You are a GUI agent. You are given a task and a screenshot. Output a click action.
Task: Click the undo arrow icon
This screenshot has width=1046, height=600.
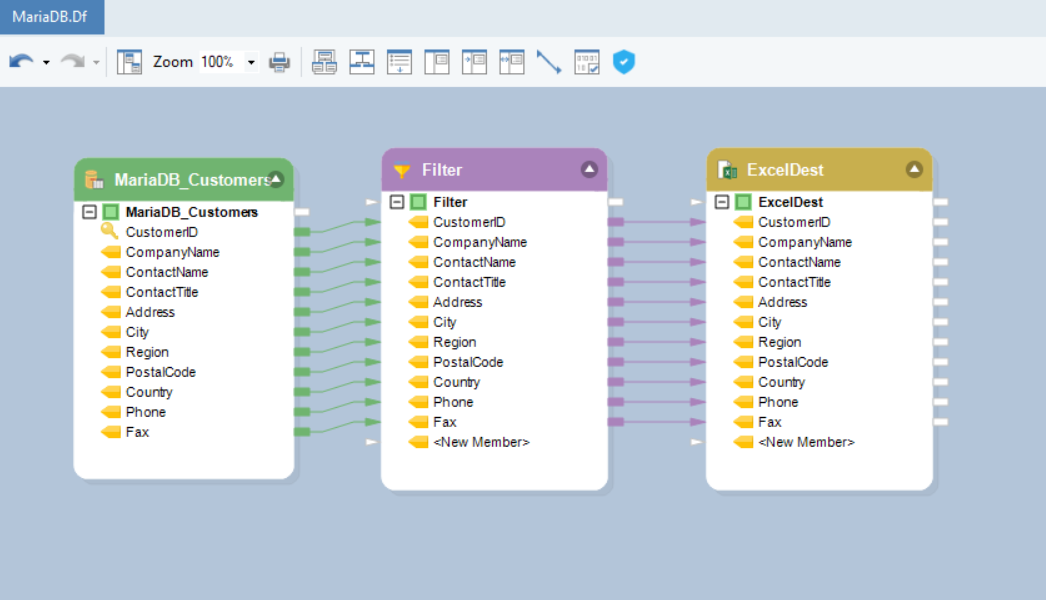[x=21, y=62]
